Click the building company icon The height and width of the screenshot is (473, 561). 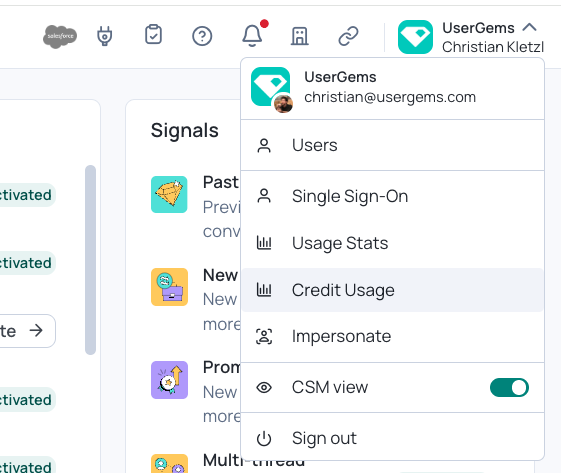299,36
